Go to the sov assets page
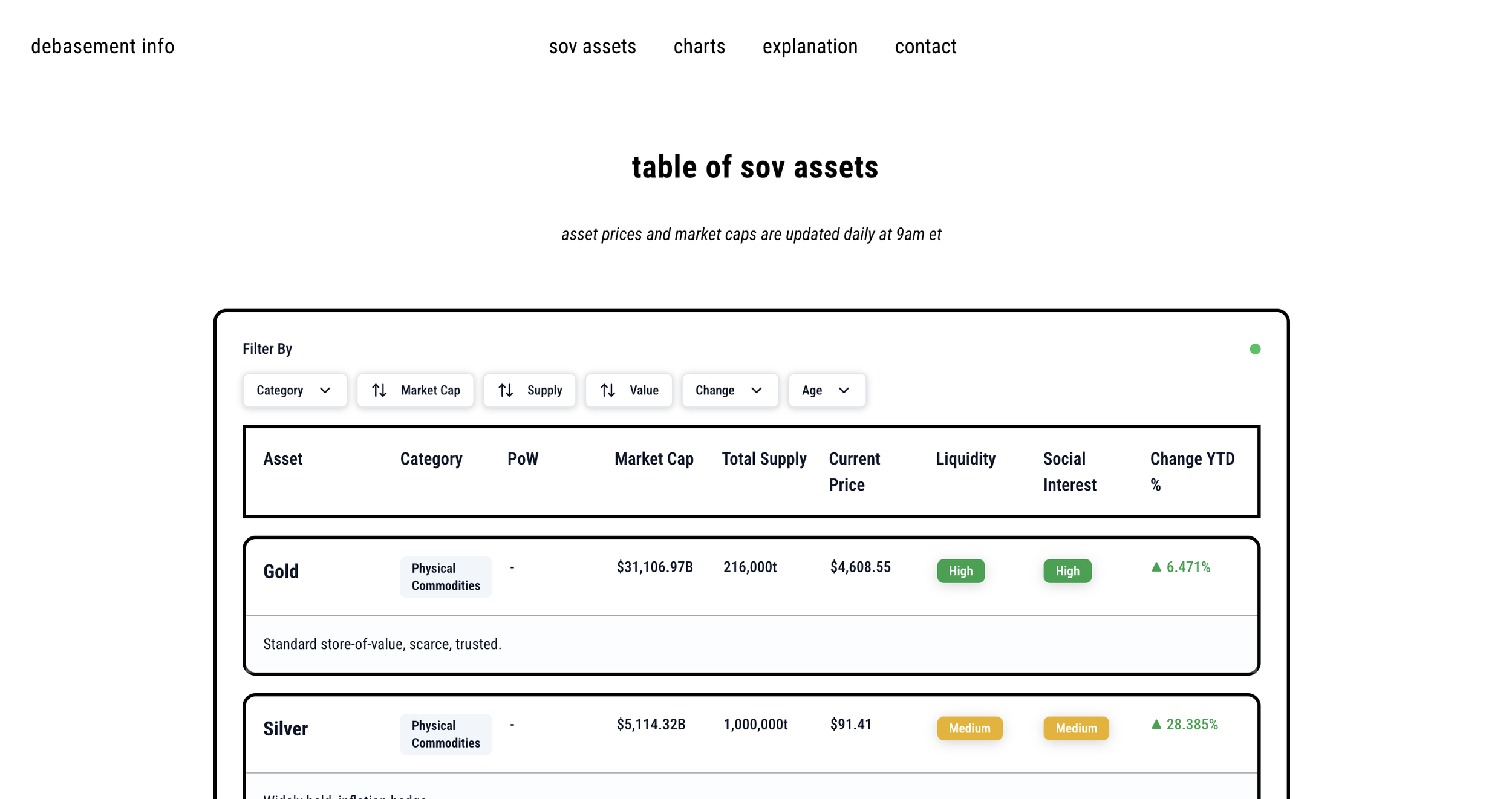Viewport: 1512px width, 799px height. point(592,47)
